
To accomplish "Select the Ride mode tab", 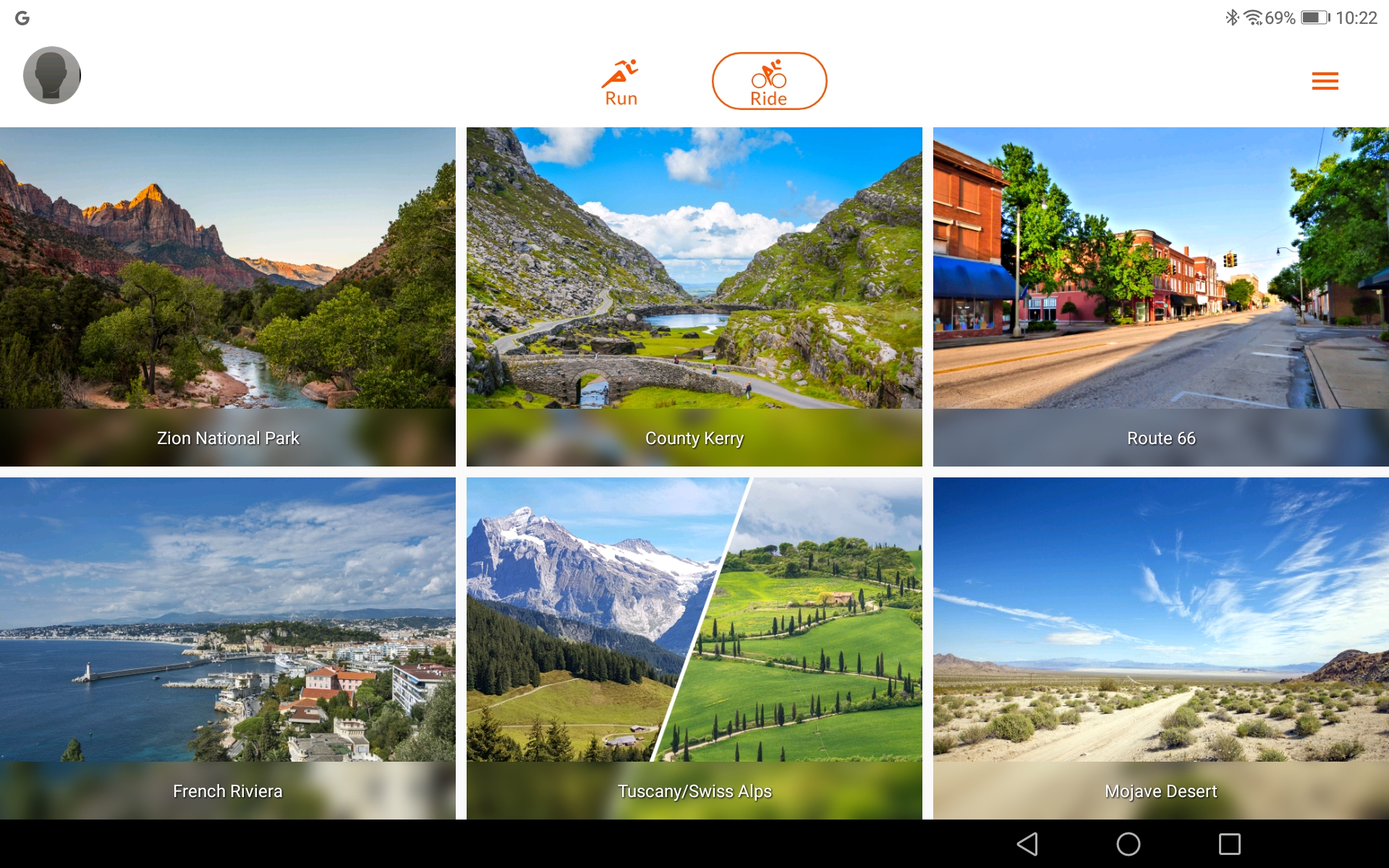I will point(768,81).
